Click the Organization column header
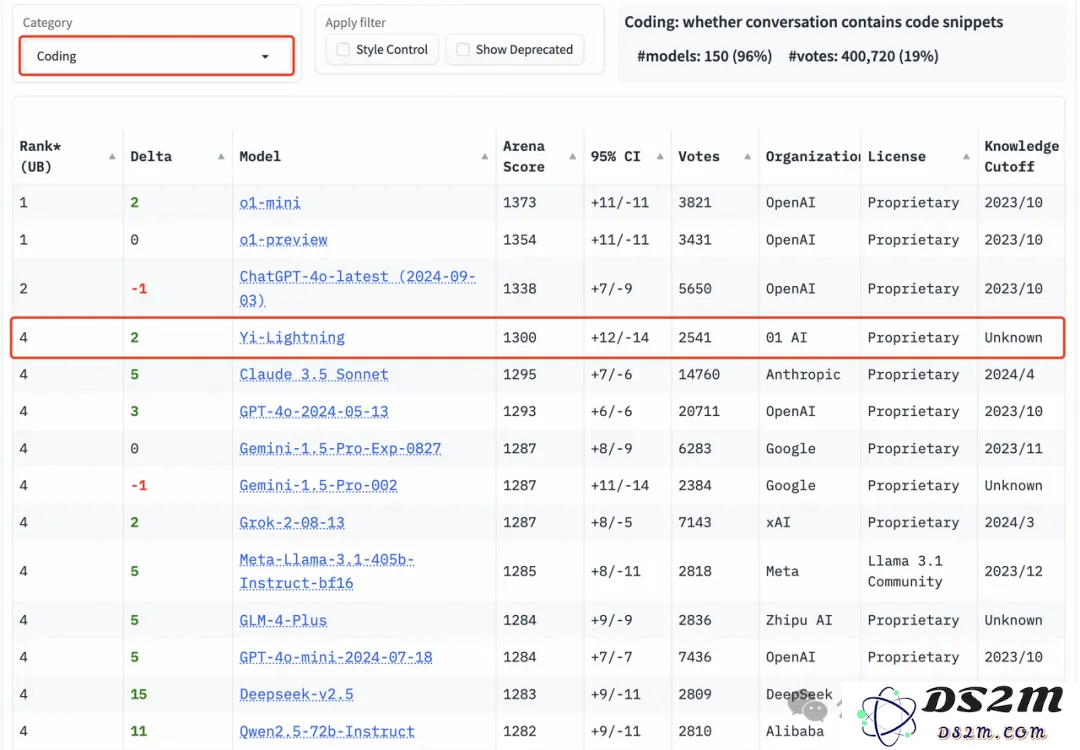 click(x=813, y=156)
